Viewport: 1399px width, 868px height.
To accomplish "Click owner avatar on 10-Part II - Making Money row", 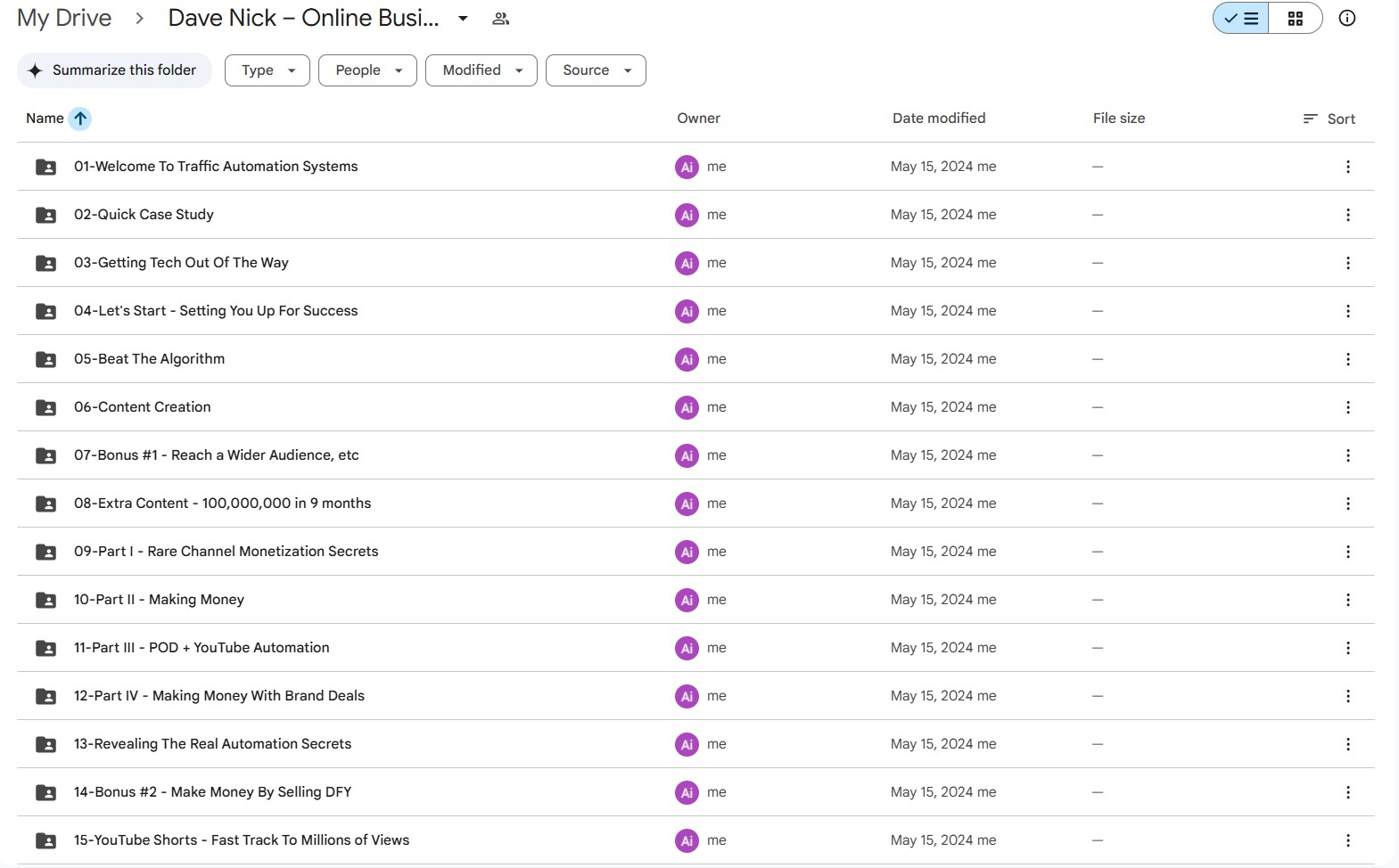I will [687, 600].
